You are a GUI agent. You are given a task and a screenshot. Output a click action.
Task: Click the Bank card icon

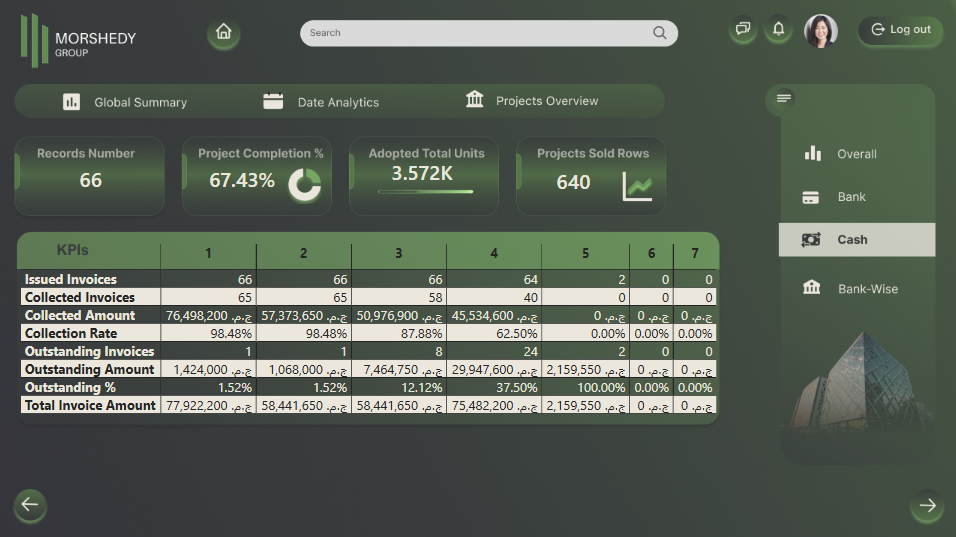coord(810,197)
